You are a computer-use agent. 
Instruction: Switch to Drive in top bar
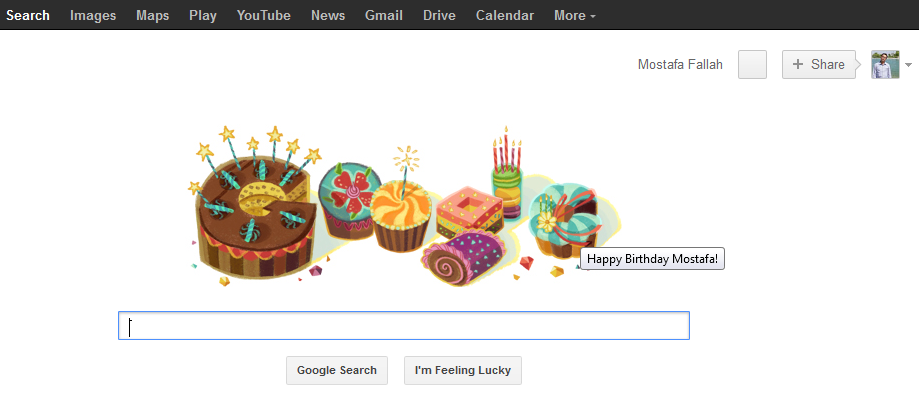[439, 15]
